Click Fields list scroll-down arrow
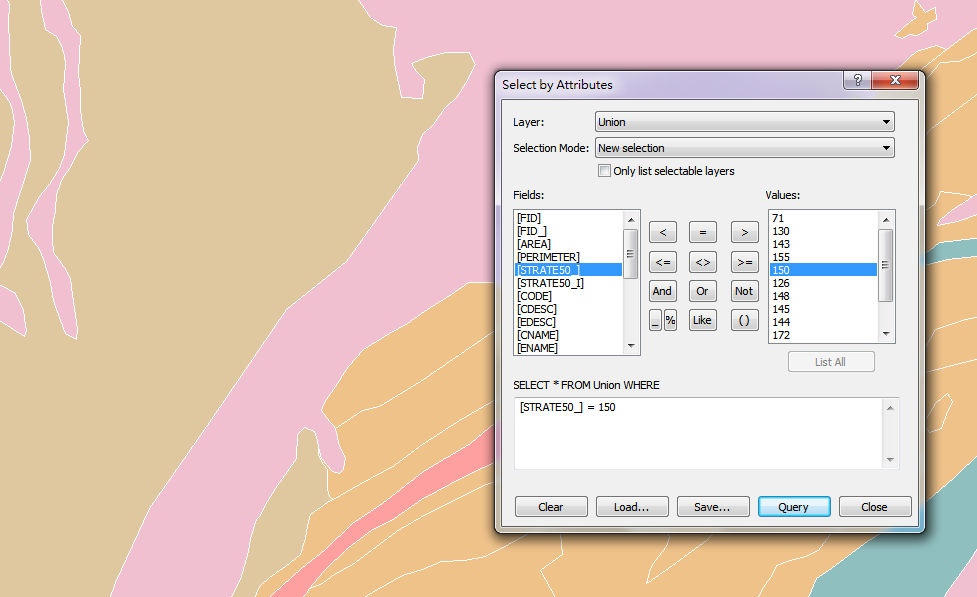The width and height of the screenshot is (977, 597). [x=631, y=346]
